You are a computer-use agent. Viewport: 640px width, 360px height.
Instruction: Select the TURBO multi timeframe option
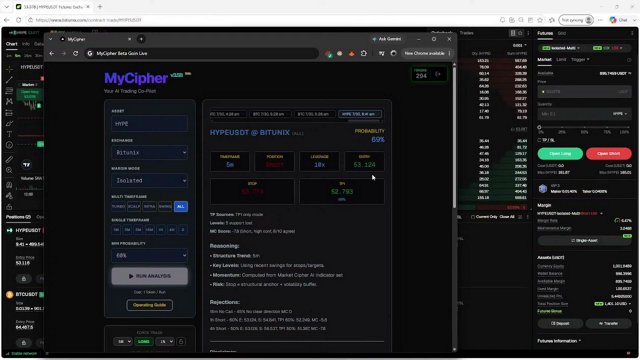point(118,207)
